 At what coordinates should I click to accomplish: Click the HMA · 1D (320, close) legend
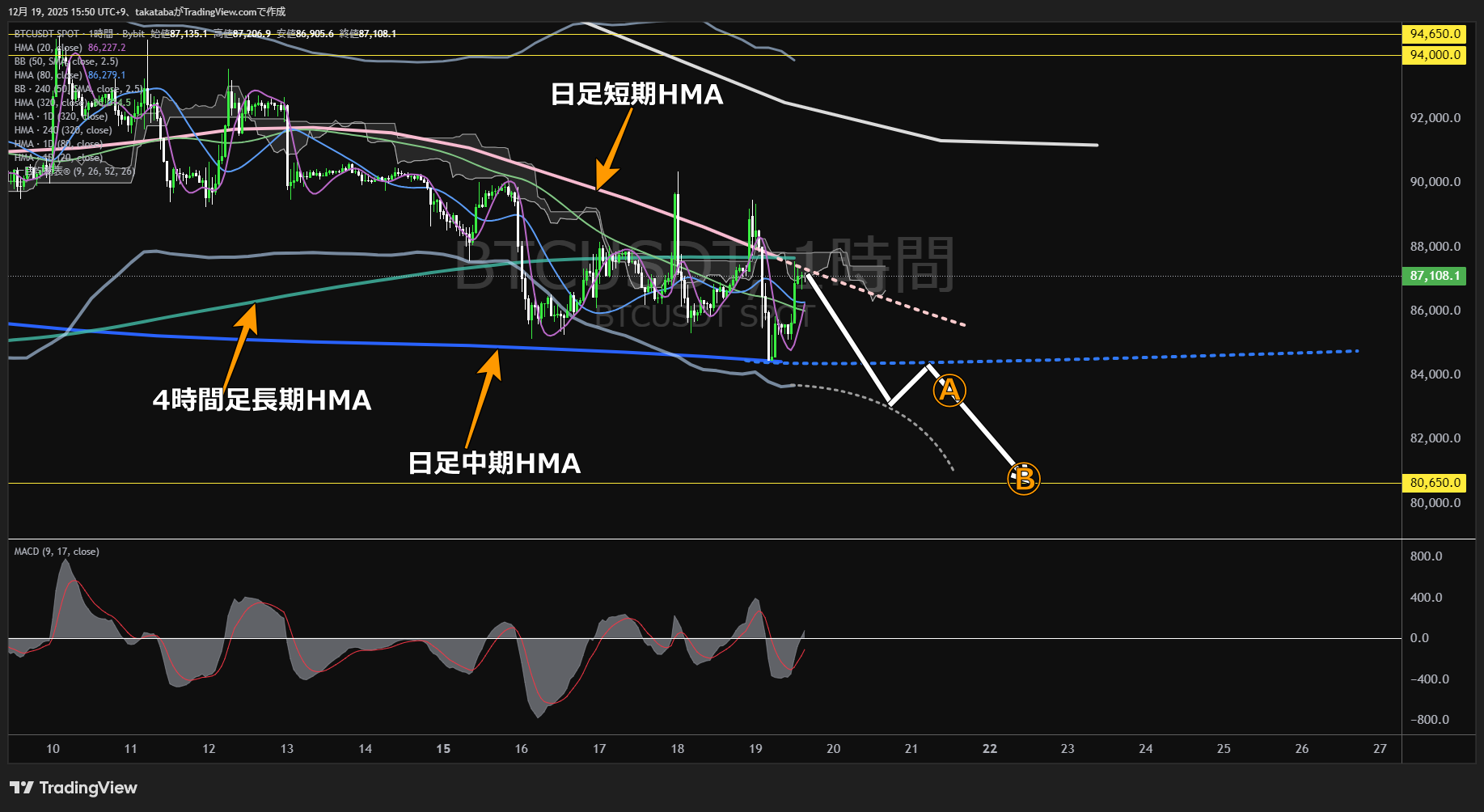tap(61, 116)
